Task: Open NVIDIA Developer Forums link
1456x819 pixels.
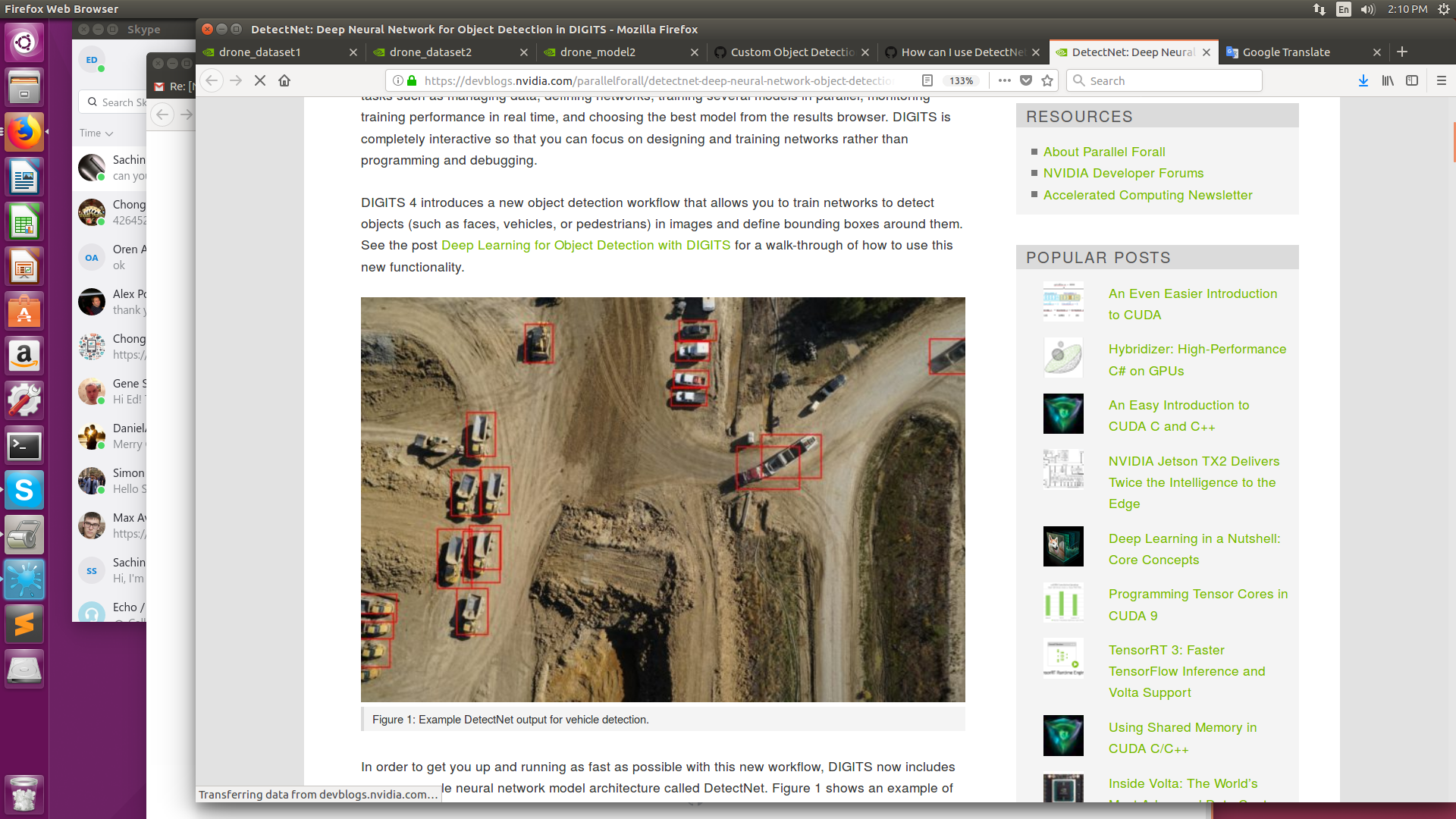Action: 1123,173
